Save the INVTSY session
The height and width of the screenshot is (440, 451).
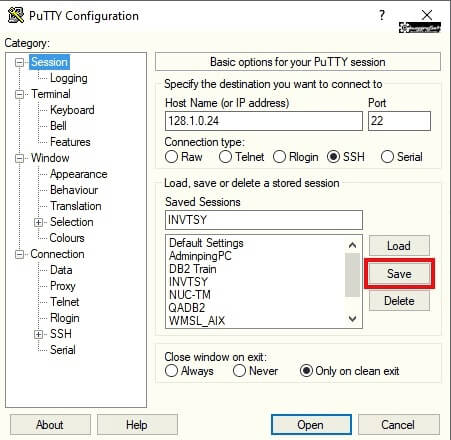pyautogui.click(x=399, y=274)
